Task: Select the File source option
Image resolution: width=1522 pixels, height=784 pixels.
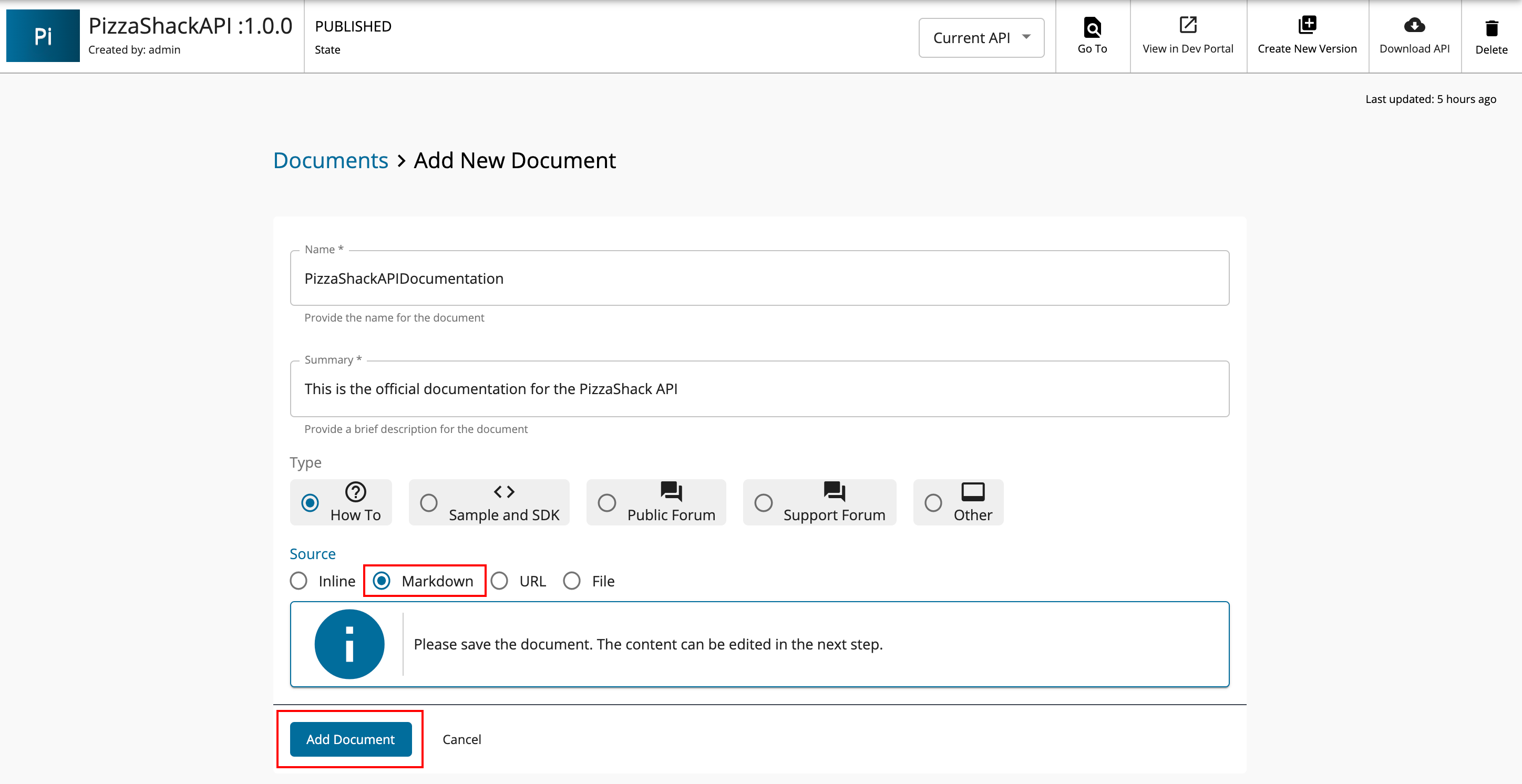Action: 572,581
